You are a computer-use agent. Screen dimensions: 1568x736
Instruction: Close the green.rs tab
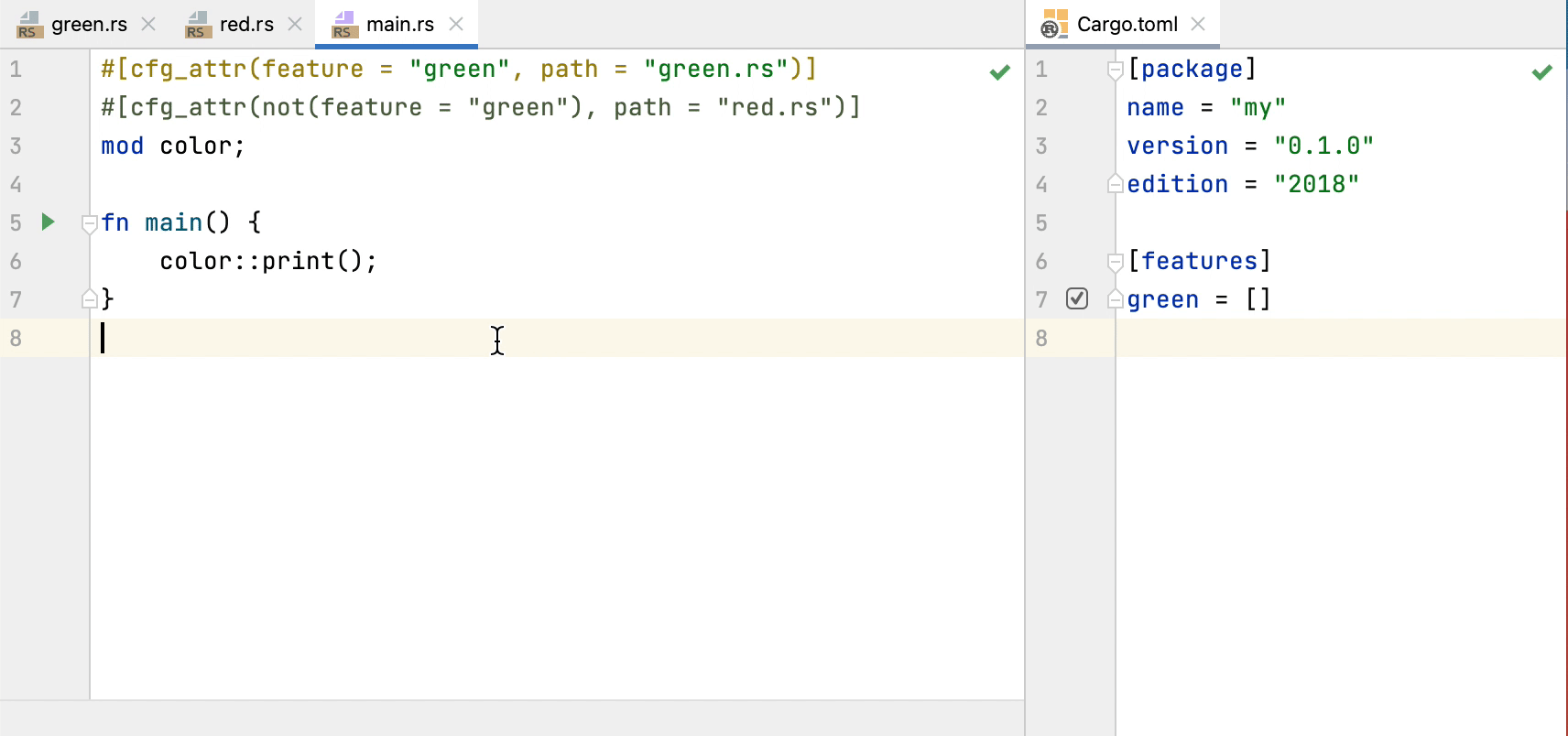(x=148, y=24)
